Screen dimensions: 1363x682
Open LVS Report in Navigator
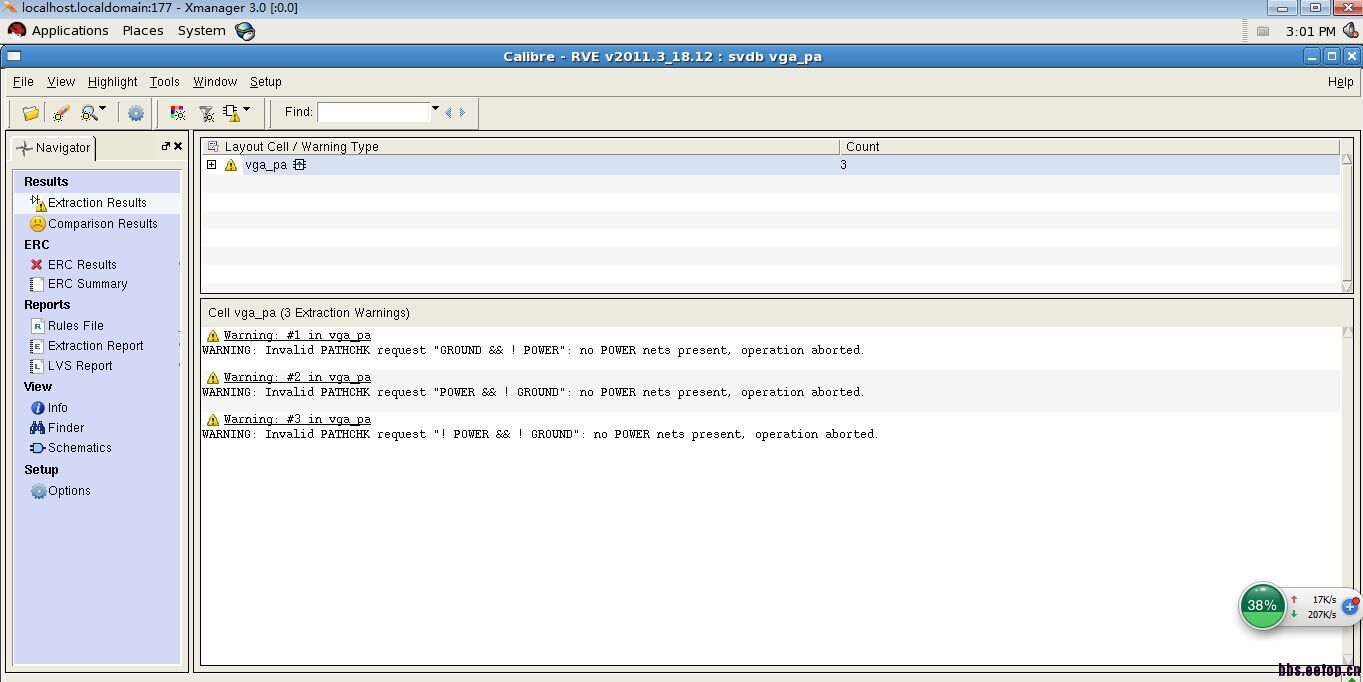(80, 366)
